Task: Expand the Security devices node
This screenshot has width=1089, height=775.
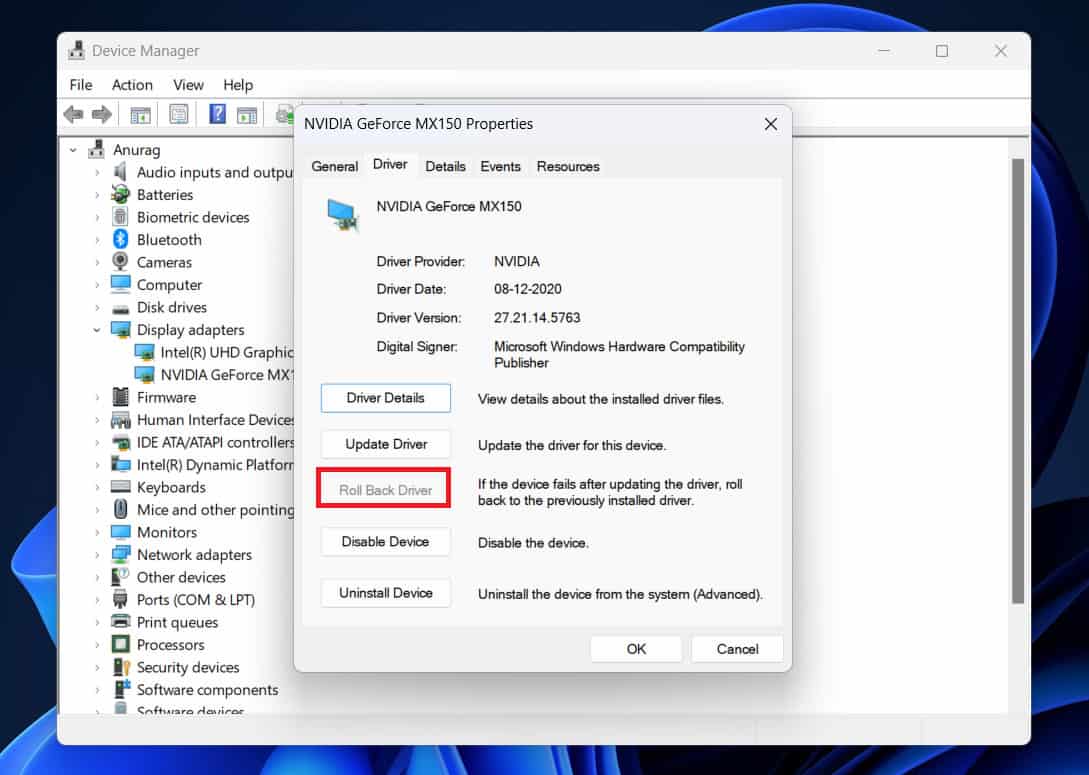Action: [x=97, y=667]
